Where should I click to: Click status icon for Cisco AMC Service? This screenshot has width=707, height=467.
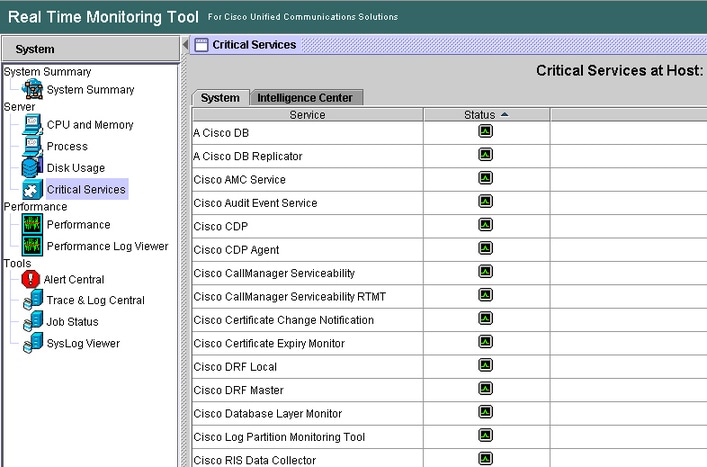(x=486, y=178)
